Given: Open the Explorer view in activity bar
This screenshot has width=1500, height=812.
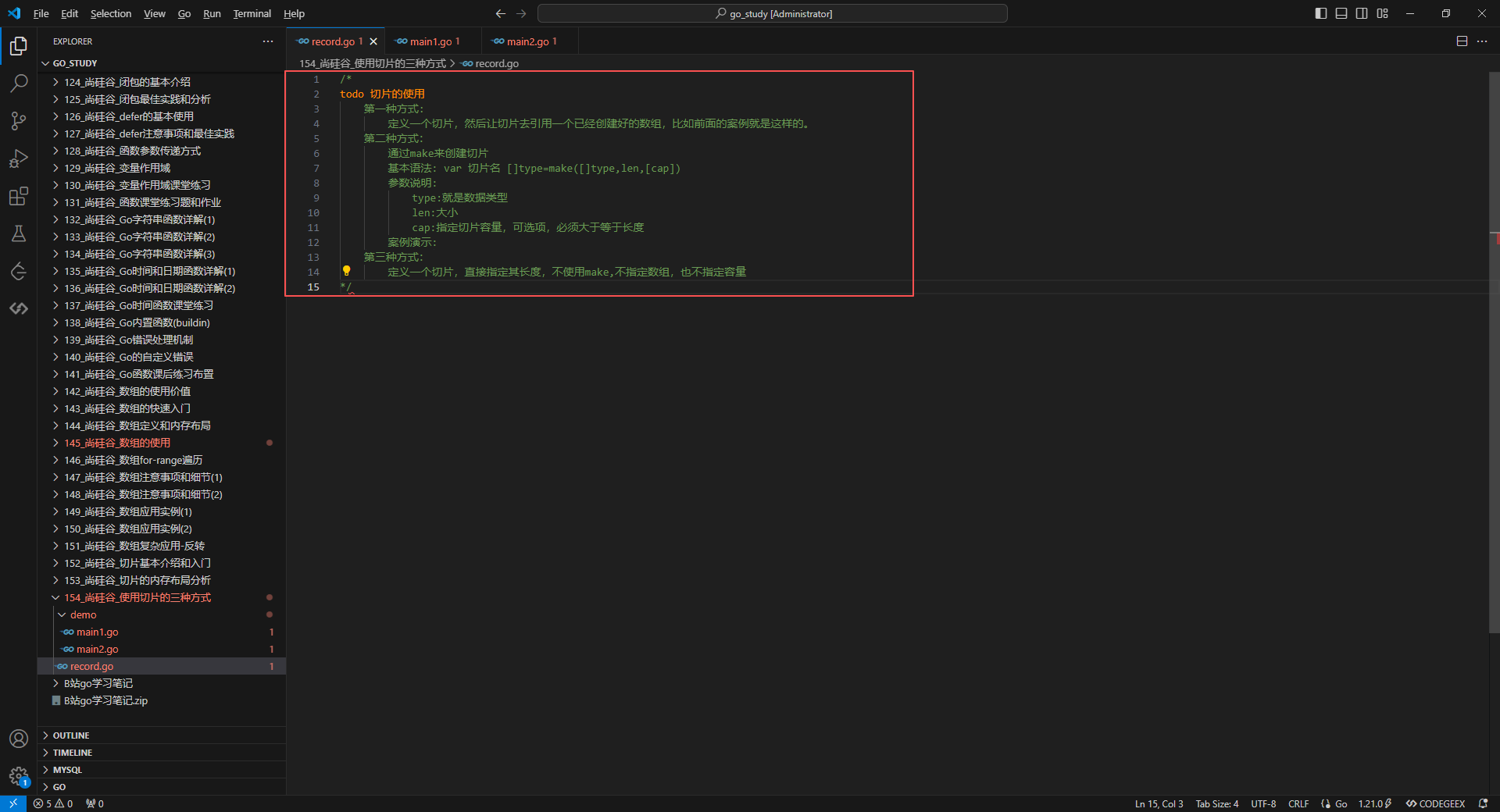Looking at the screenshot, I should (19, 46).
